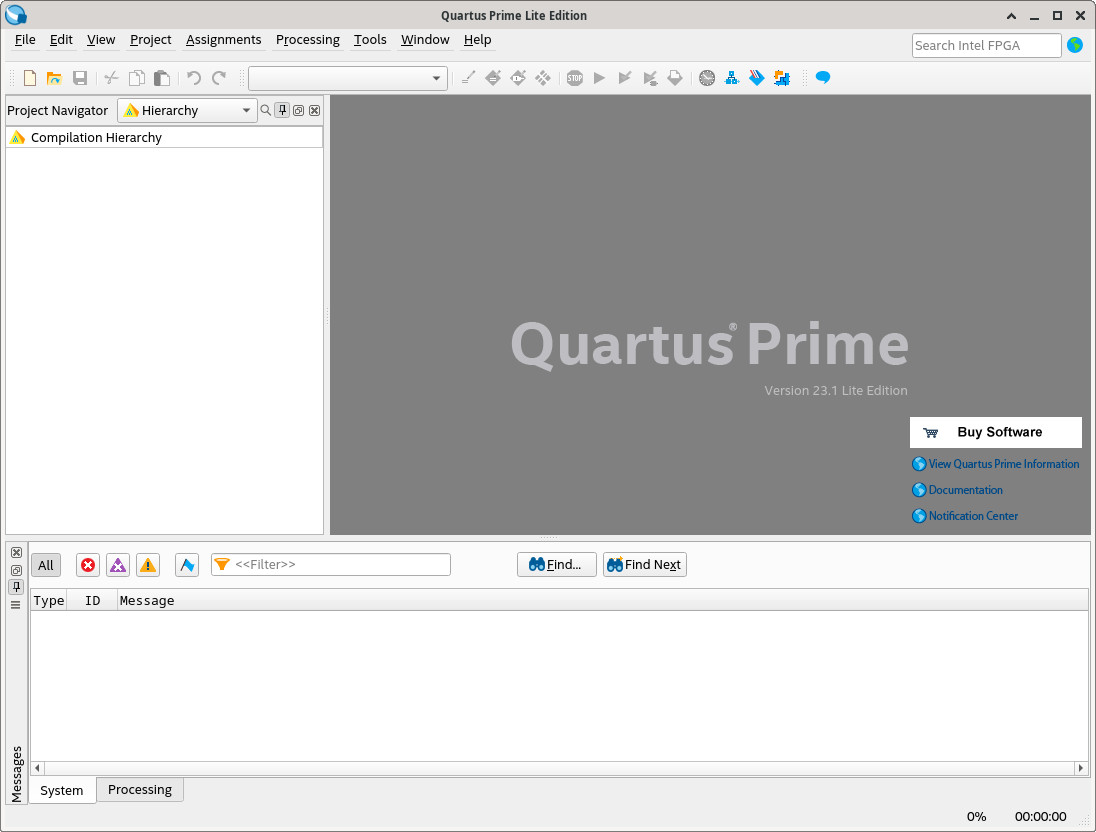Open View Quartus Prime Information link
Image resolution: width=1096 pixels, height=832 pixels.
995,464
